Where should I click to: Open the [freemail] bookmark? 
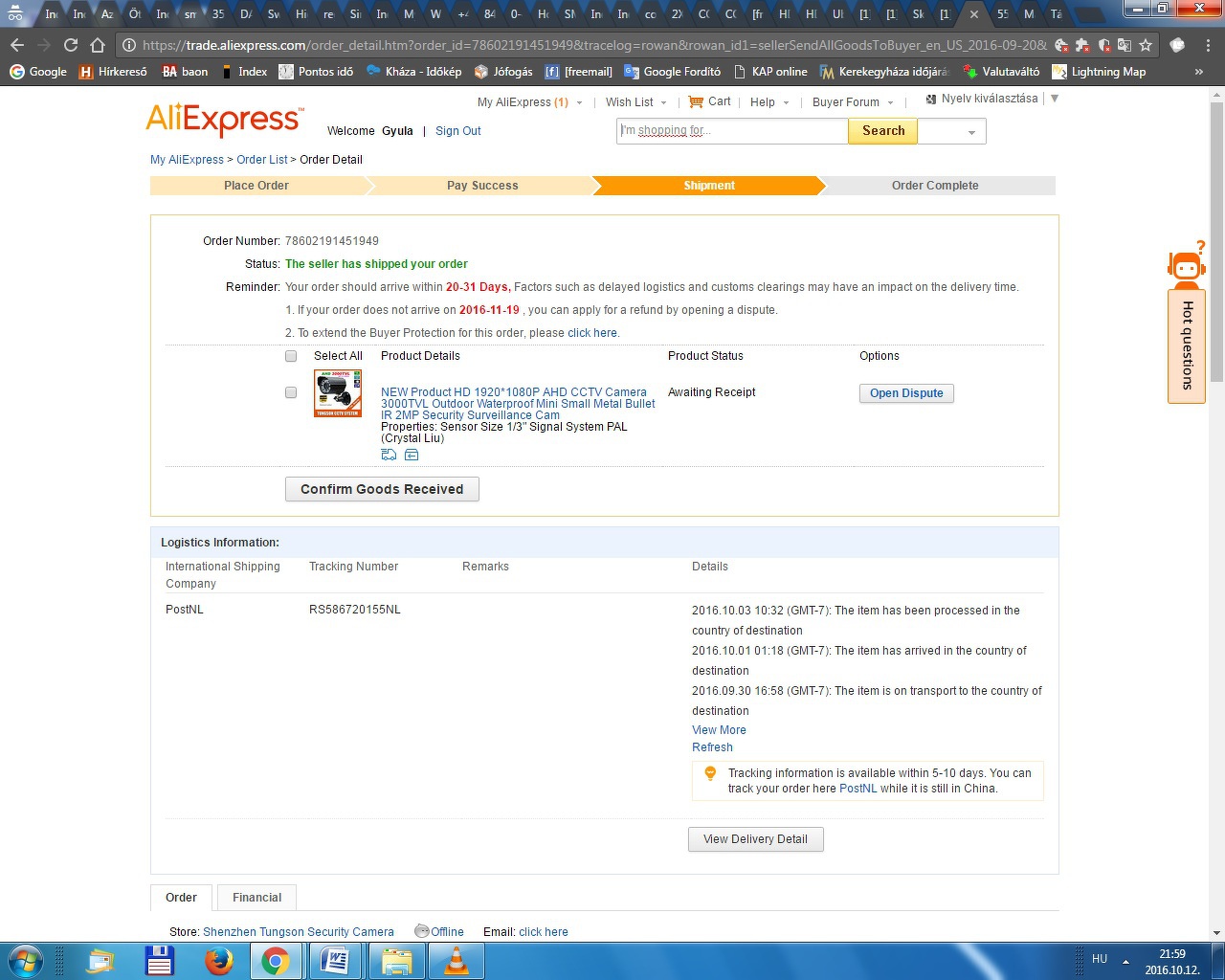578,72
